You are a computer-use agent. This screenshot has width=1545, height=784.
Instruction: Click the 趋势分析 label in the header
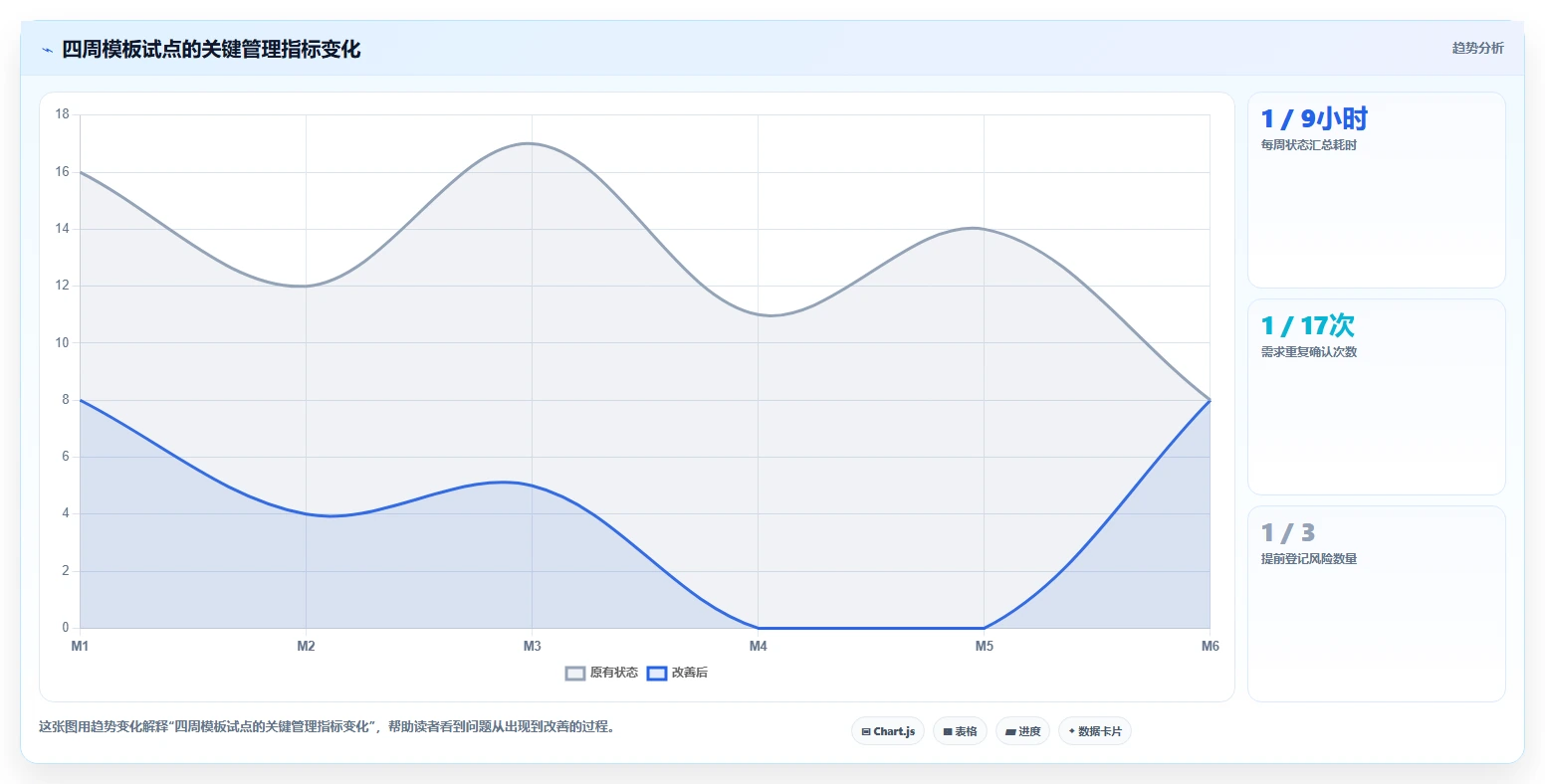point(1478,48)
